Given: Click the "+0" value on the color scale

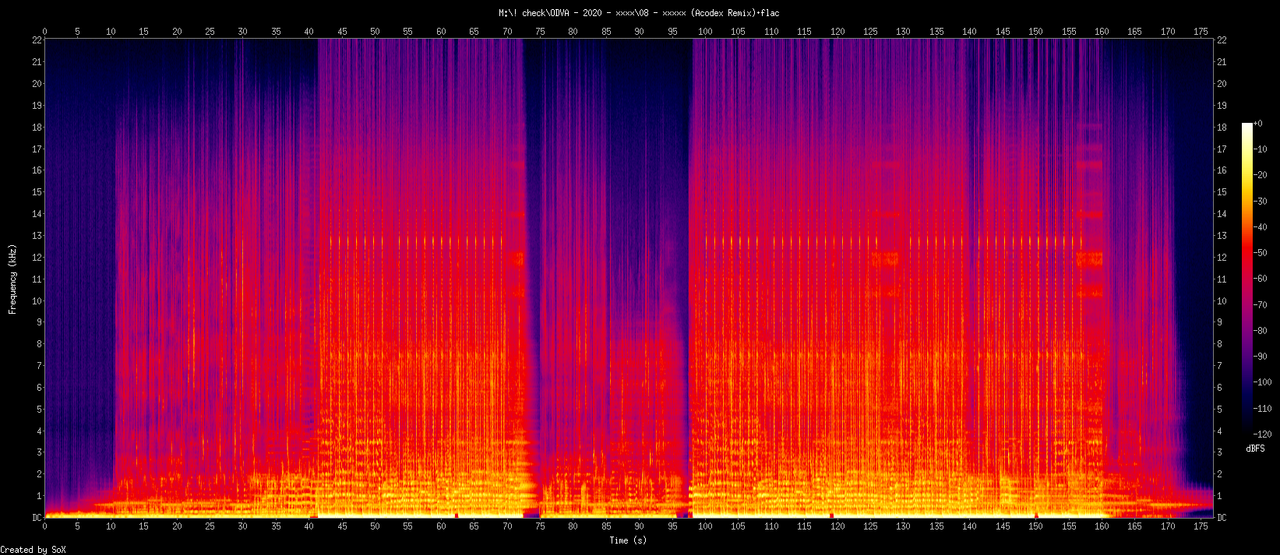Looking at the screenshot, I should [1259, 123].
